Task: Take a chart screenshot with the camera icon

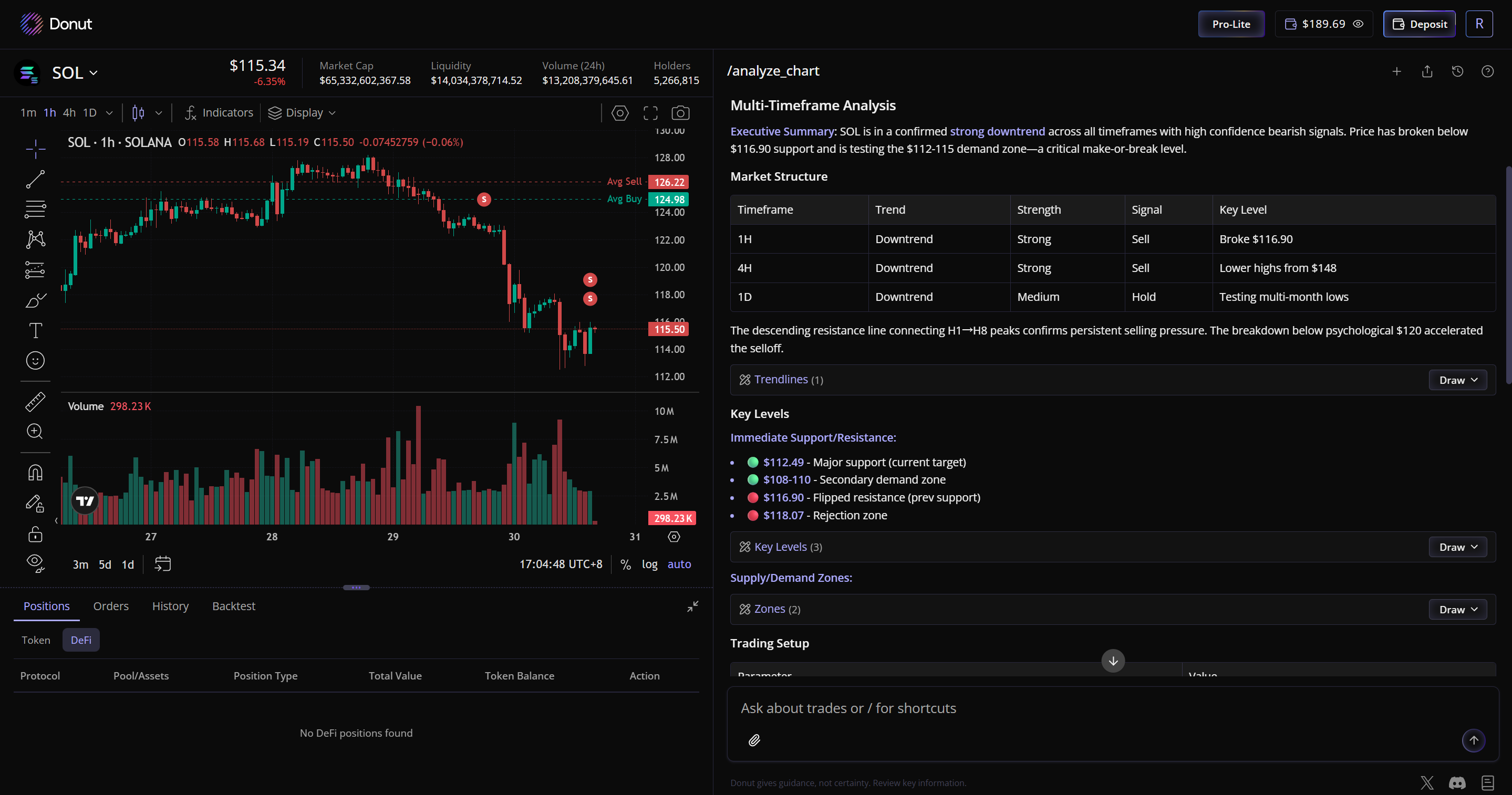Action: [680, 113]
